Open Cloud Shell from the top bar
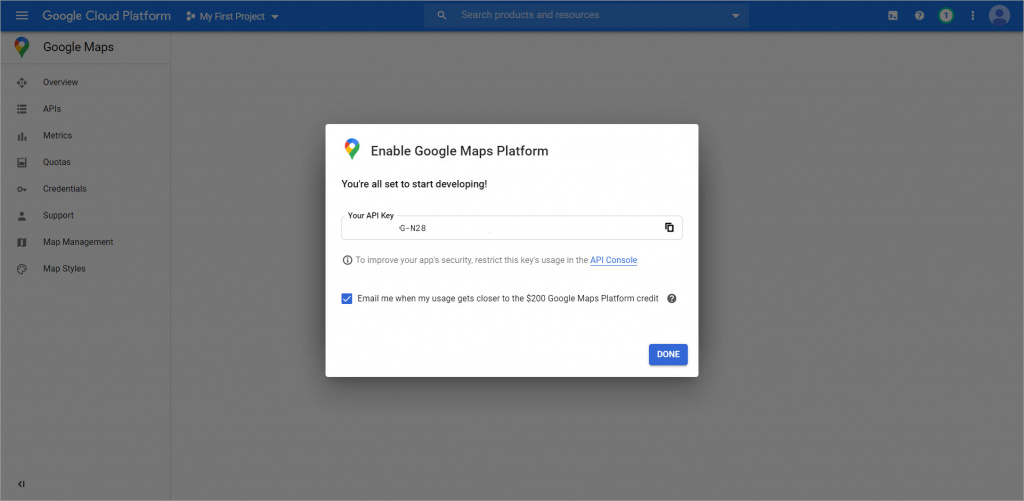The width and height of the screenshot is (1024, 501). [x=893, y=16]
